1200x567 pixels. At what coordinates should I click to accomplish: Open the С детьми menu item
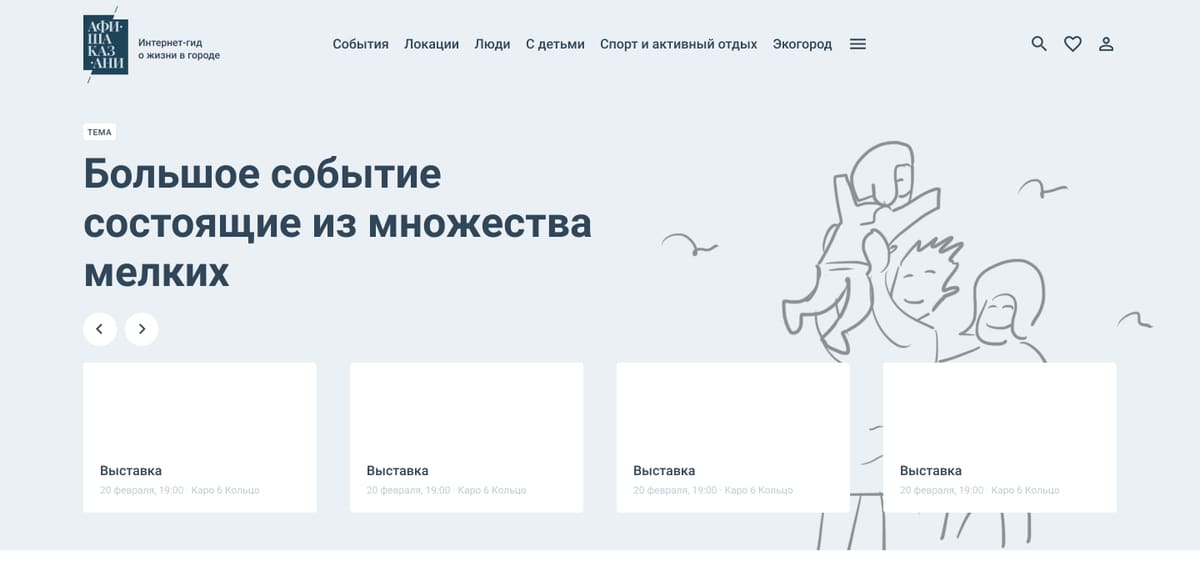[x=555, y=44]
